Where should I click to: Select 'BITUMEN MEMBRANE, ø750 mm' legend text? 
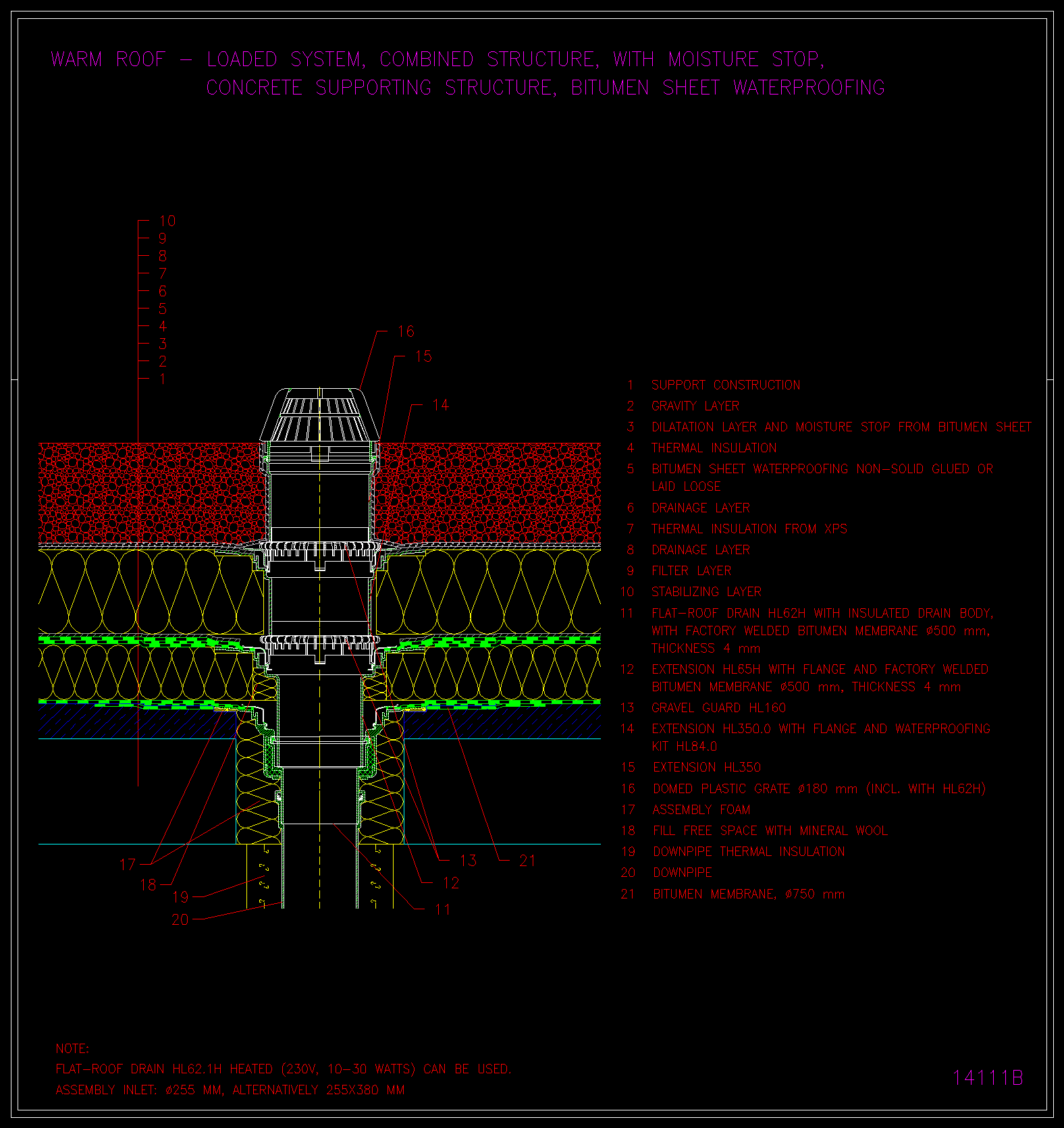coord(749,894)
